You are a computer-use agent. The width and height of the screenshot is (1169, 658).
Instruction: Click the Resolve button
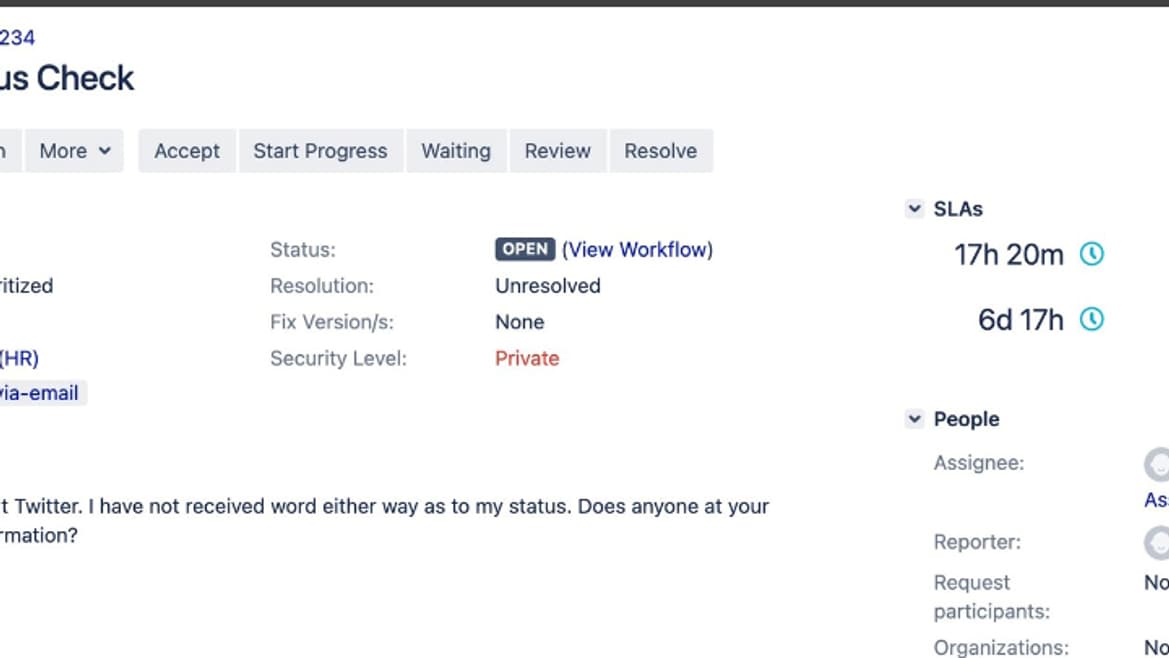(x=660, y=151)
